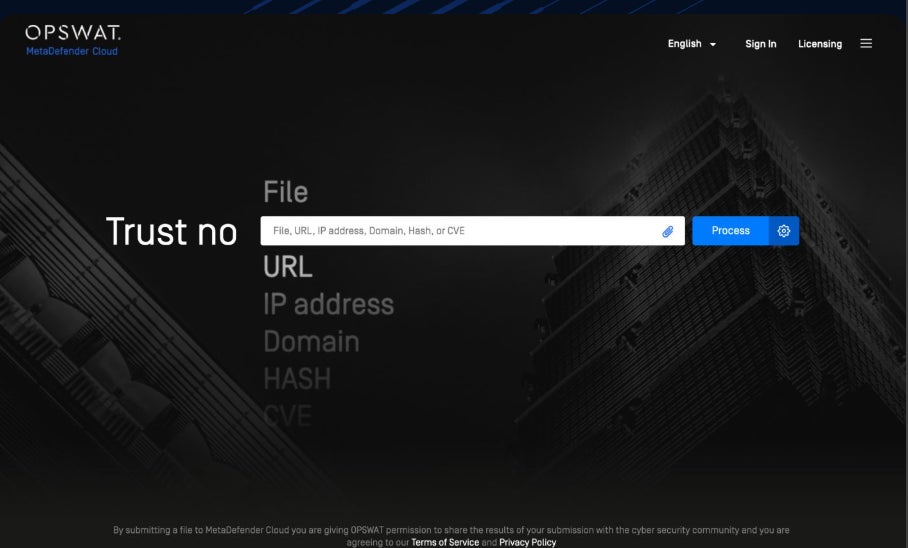
Task: Click the 'URL' rotating text
Action: tap(288, 267)
